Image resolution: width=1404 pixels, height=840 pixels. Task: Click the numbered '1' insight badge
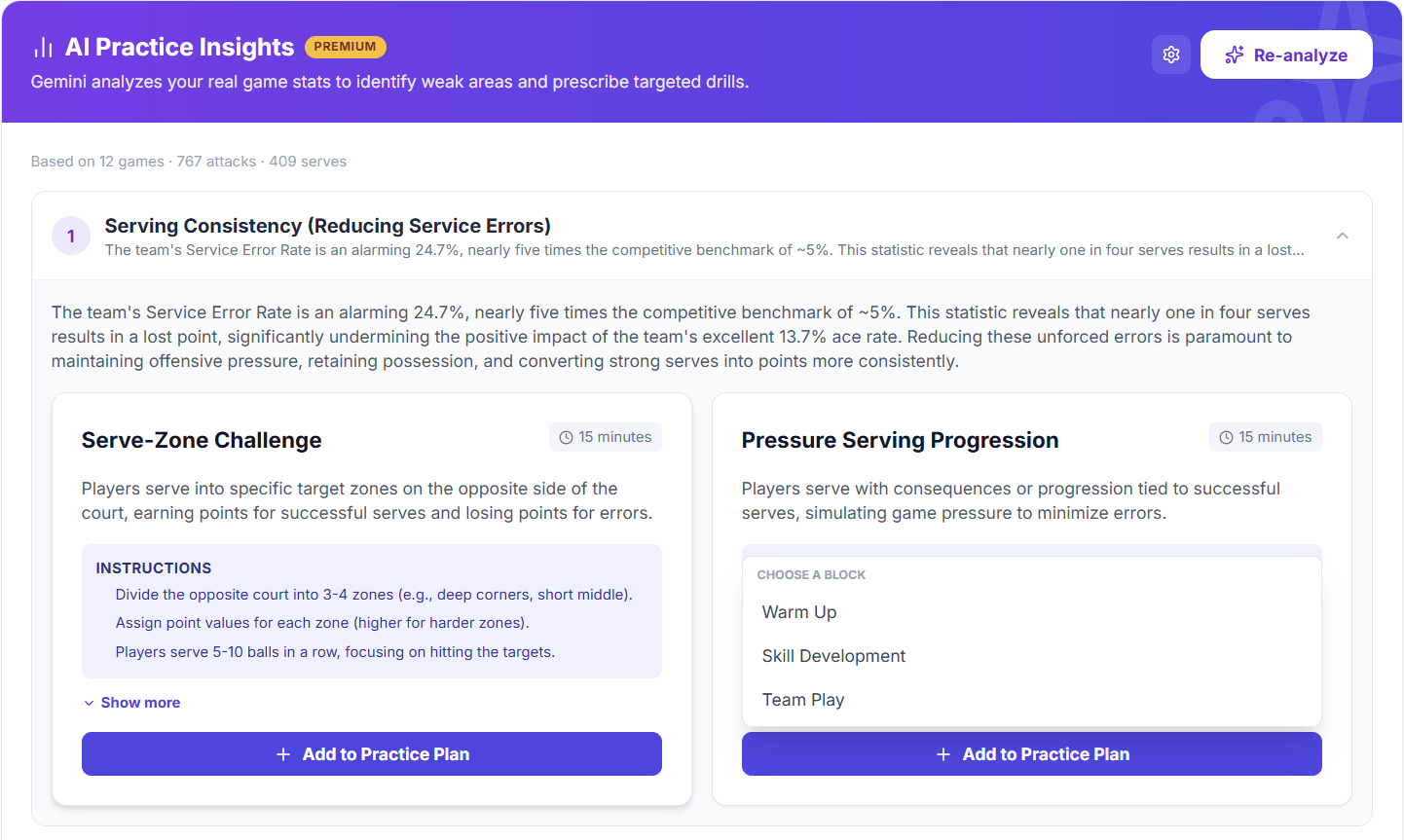70,236
